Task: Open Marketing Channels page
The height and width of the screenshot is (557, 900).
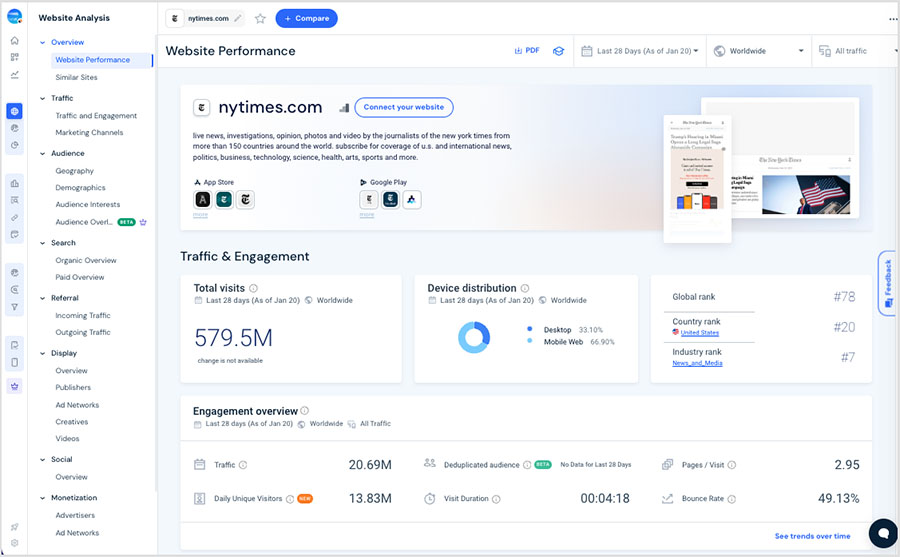Action: point(89,132)
